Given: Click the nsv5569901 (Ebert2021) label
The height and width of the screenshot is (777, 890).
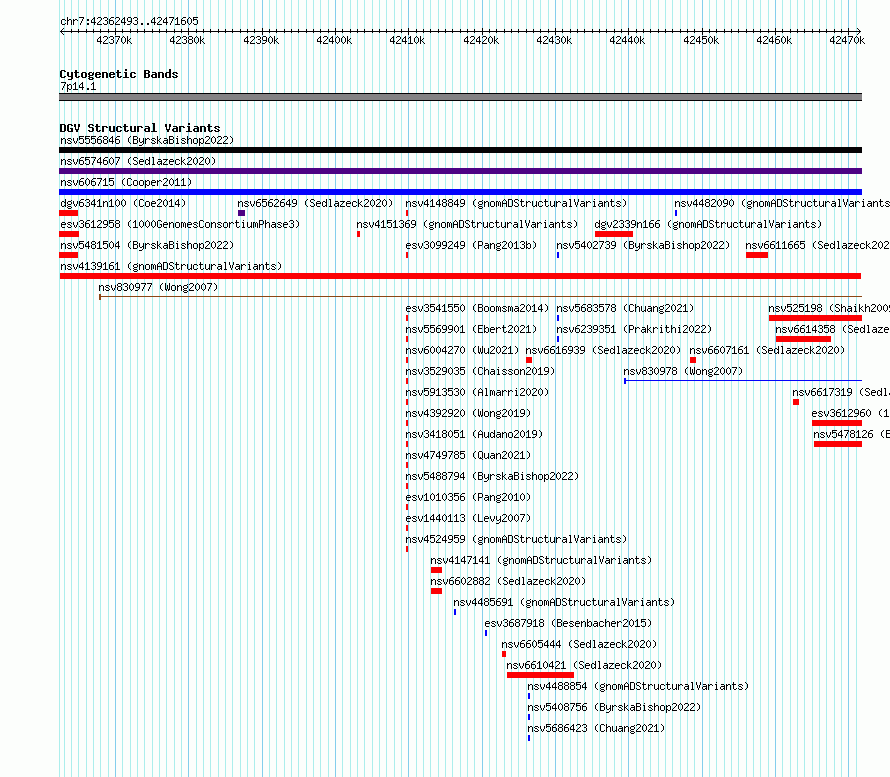Looking at the screenshot, I should pos(471,329).
